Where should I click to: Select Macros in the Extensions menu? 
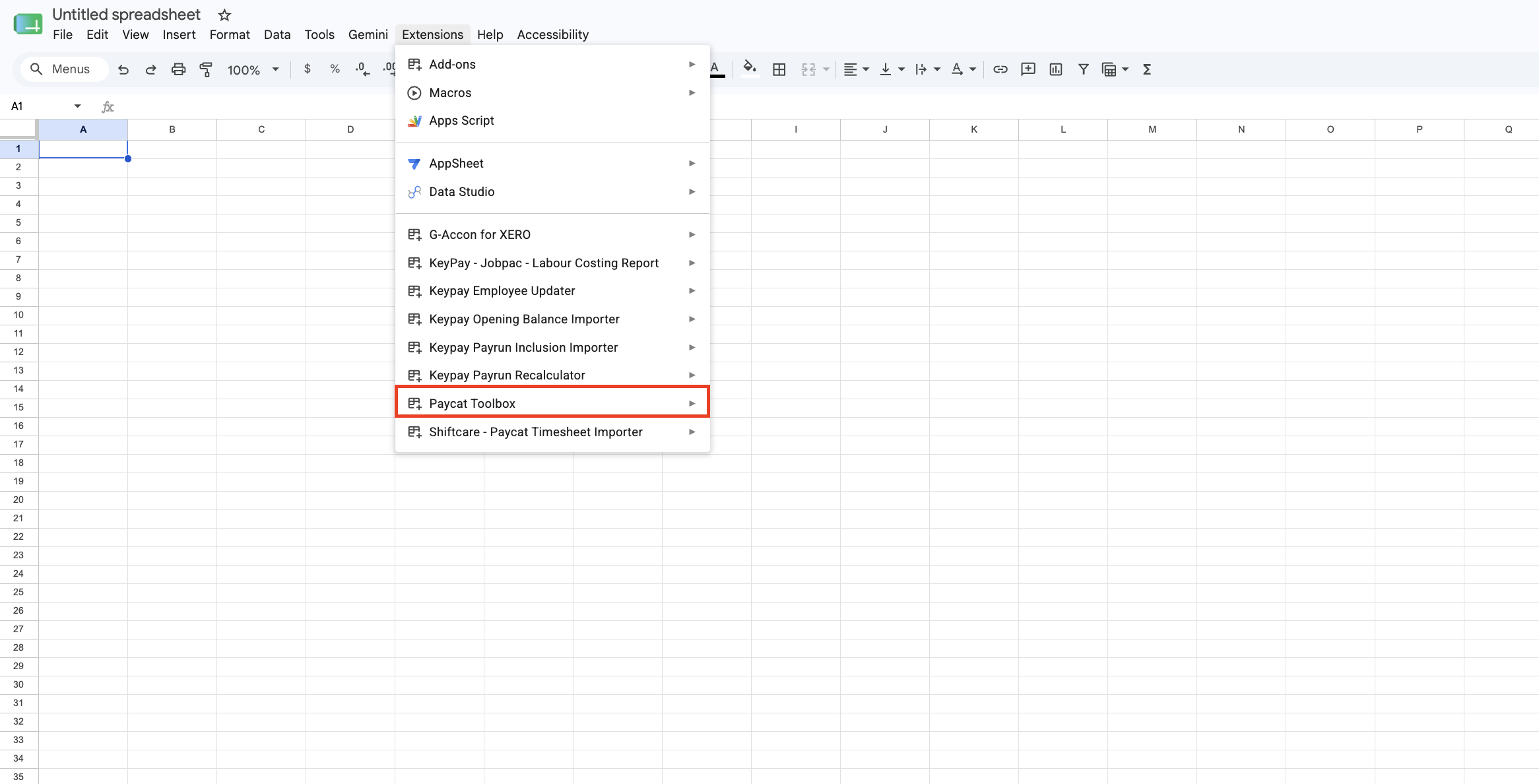click(x=552, y=92)
